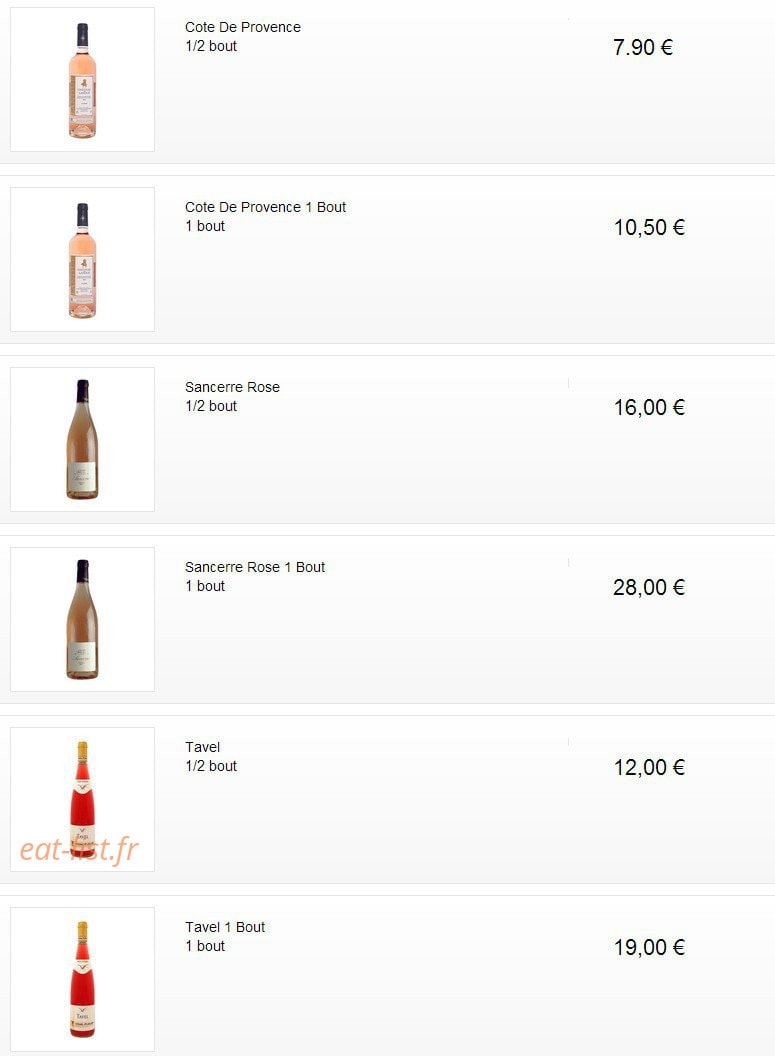Click the 12,00 € price
The width and height of the screenshot is (775, 1056).
pos(649,767)
